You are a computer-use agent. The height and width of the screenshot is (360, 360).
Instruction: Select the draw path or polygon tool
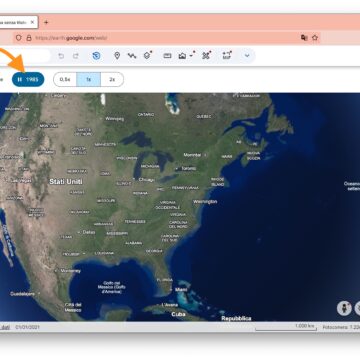132,56
